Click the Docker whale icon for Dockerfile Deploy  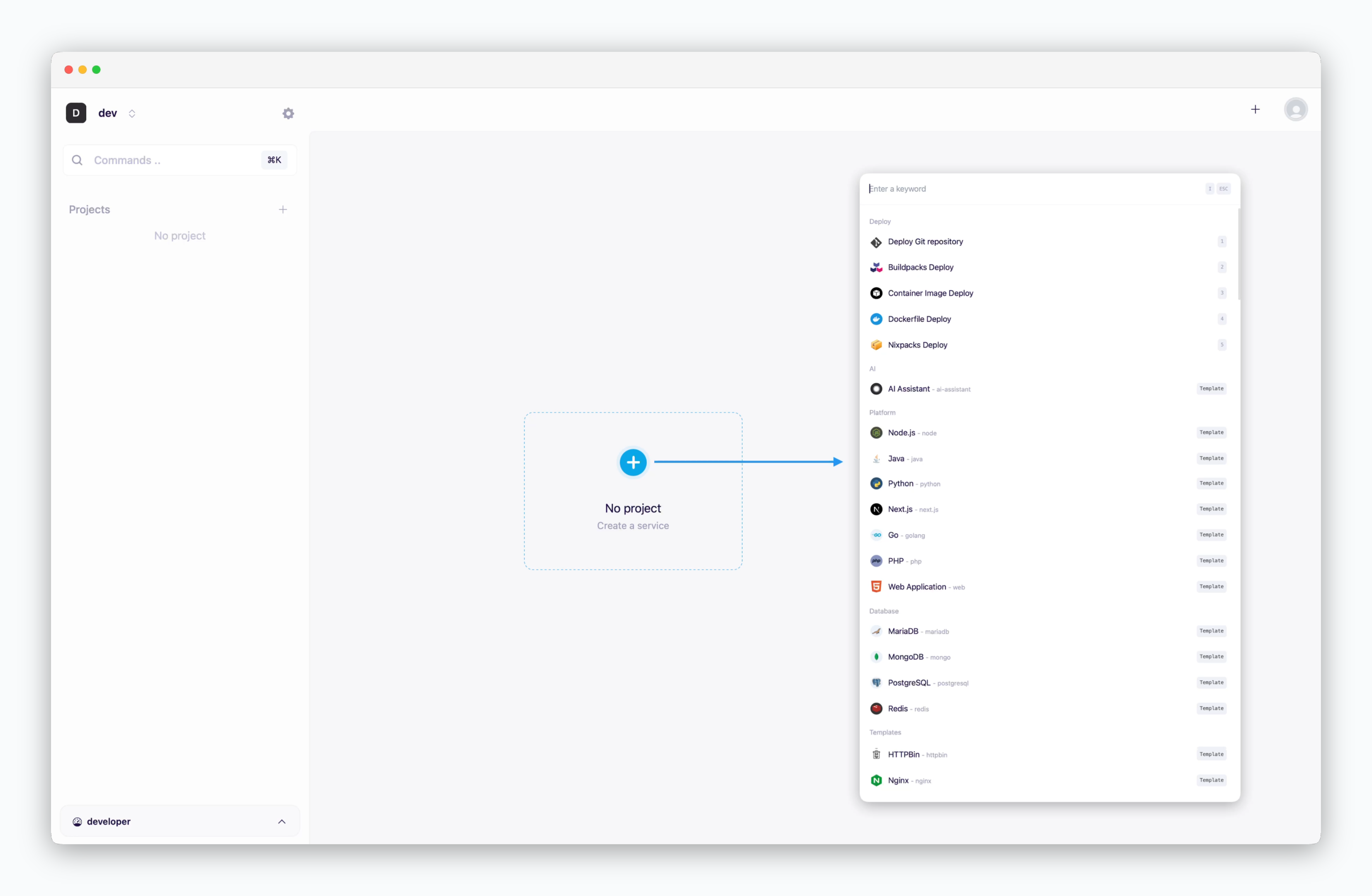(x=876, y=319)
